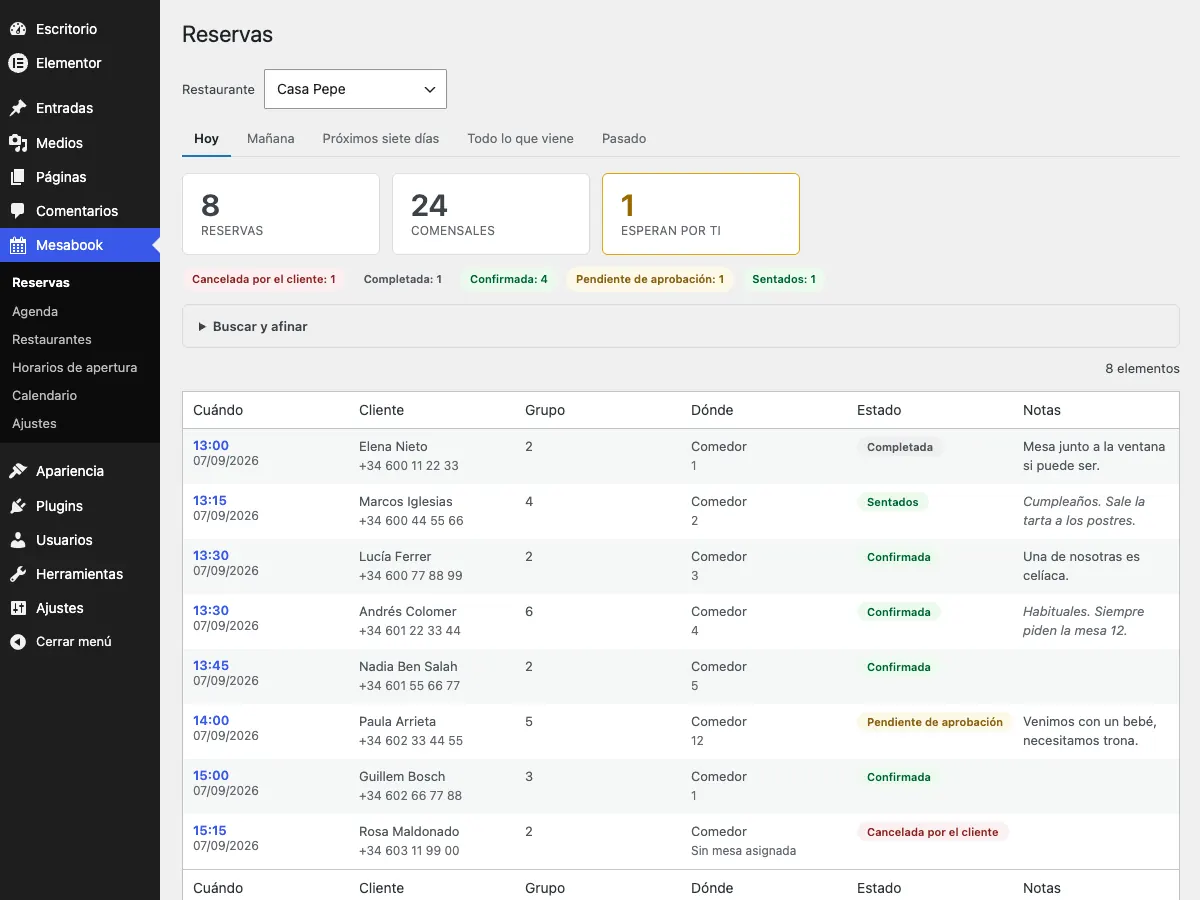Open the 13:00 reservation of Elena Nieto

[x=211, y=446]
